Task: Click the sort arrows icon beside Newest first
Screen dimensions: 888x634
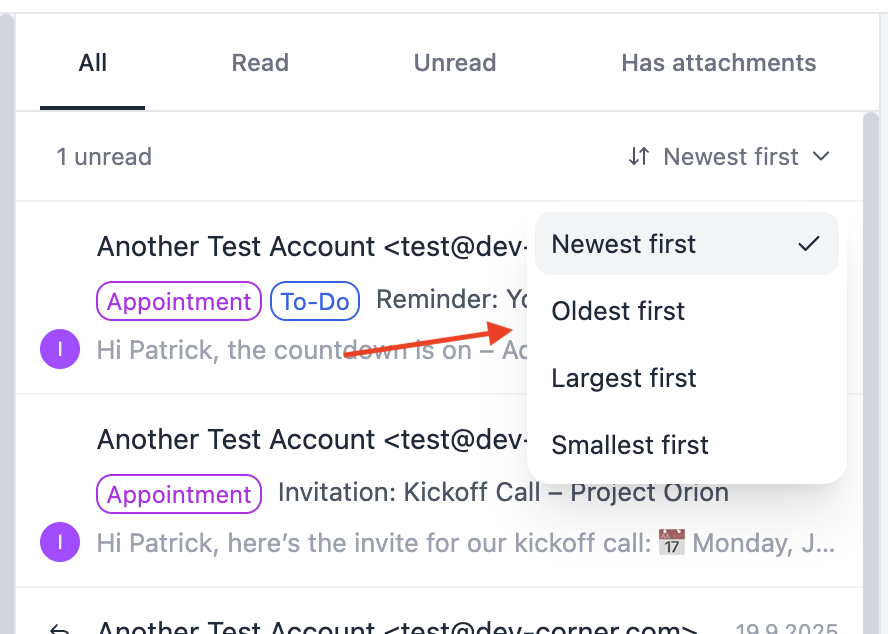Action: (639, 157)
